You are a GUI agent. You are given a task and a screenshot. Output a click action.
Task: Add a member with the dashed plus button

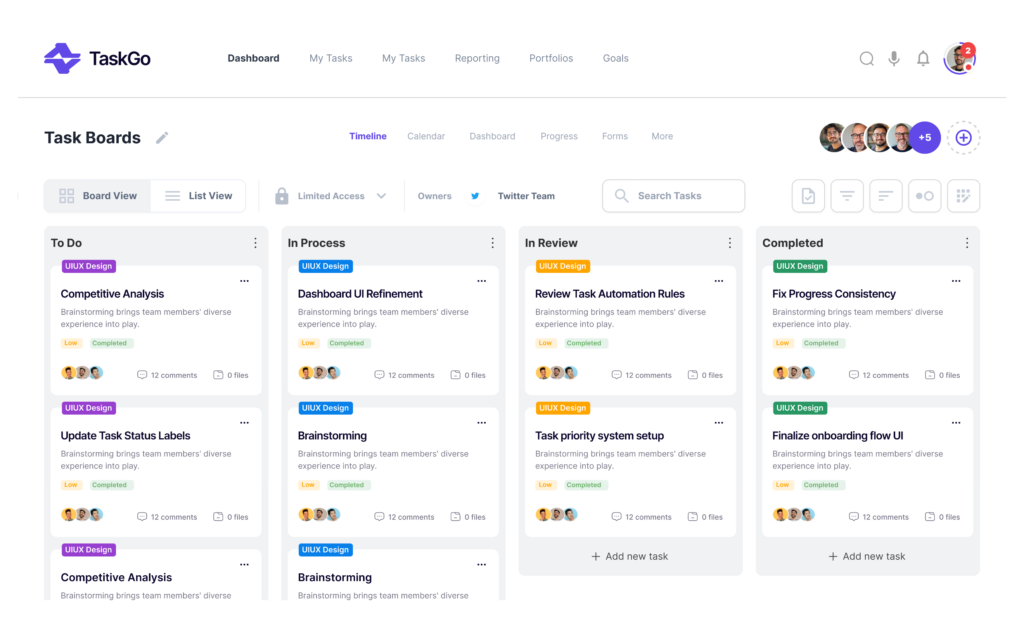[963, 138]
